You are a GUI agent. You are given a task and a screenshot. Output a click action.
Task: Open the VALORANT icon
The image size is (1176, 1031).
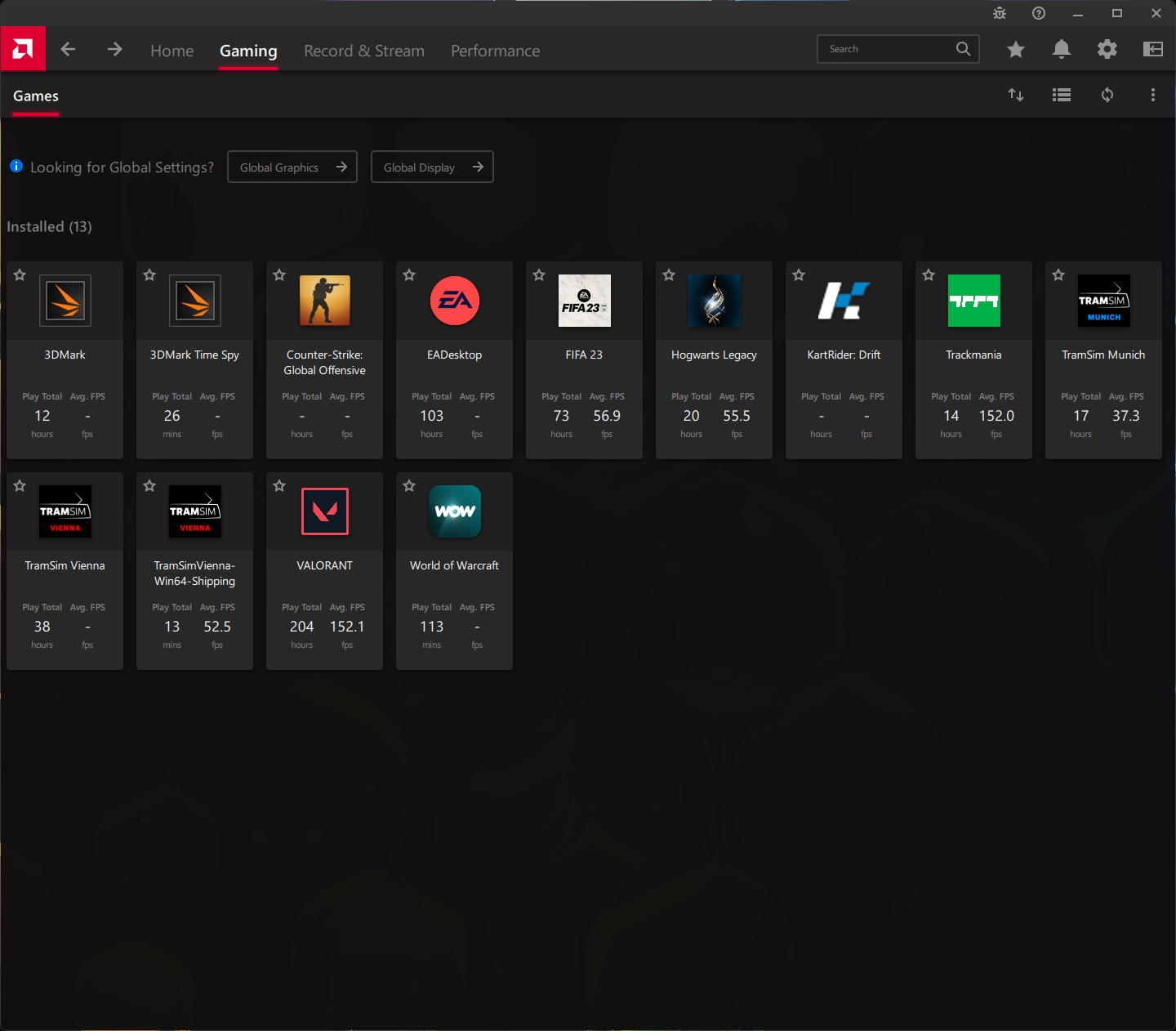coord(325,511)
